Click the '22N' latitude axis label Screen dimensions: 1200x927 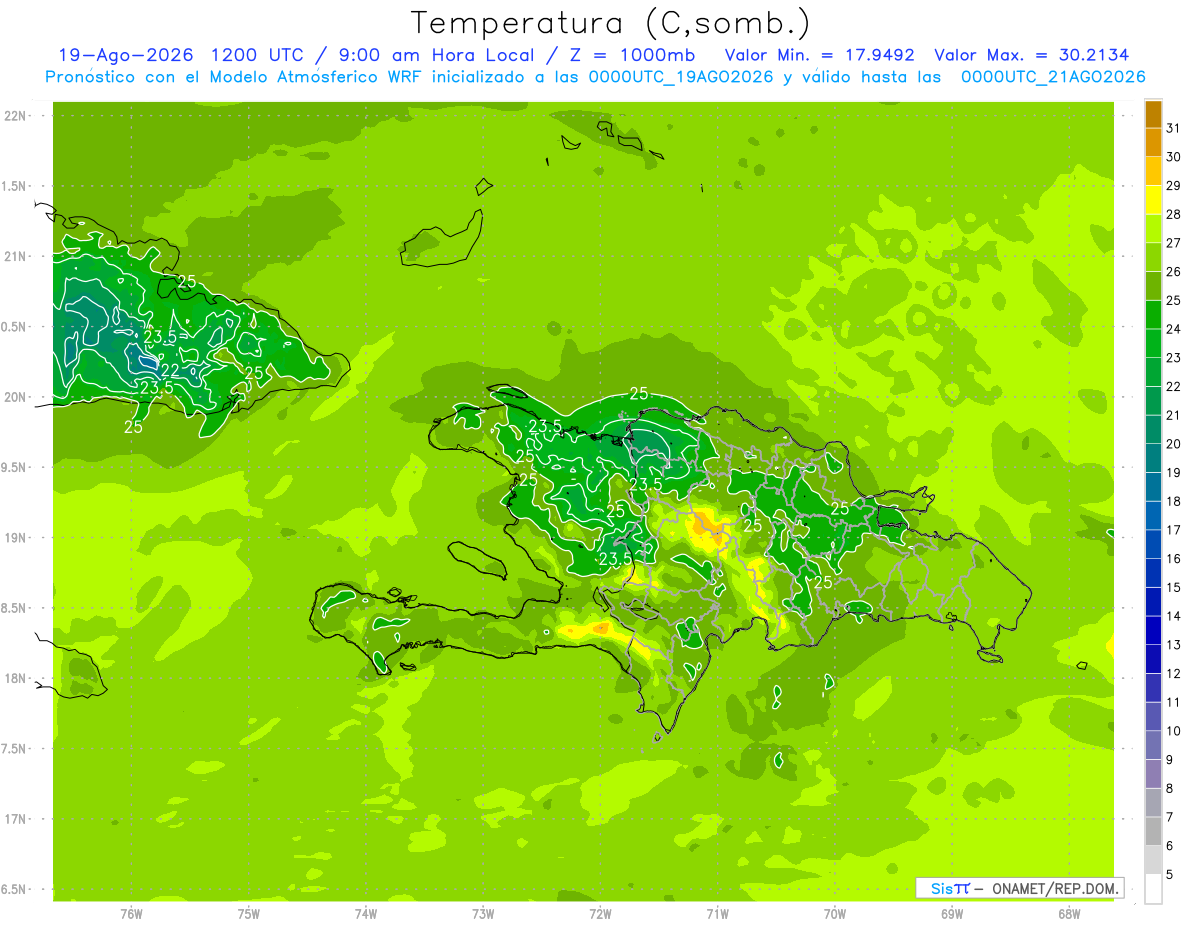pyautogui.click(x=15, y=116)
